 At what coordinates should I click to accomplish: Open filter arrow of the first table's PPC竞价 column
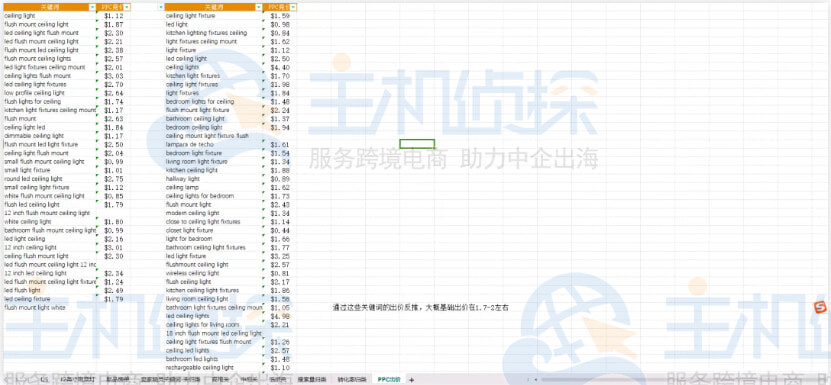point(127,7)
